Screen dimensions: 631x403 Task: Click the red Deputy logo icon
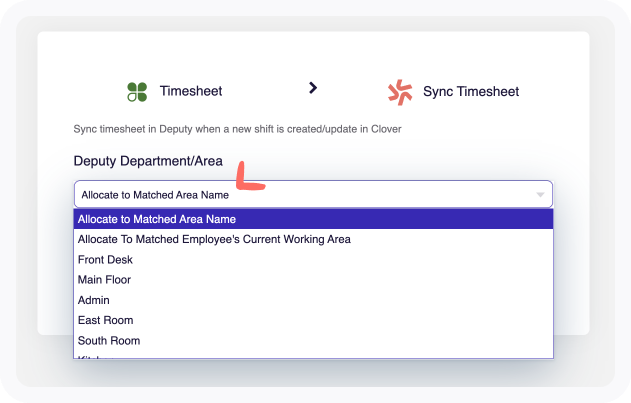(x=400, y=92)
